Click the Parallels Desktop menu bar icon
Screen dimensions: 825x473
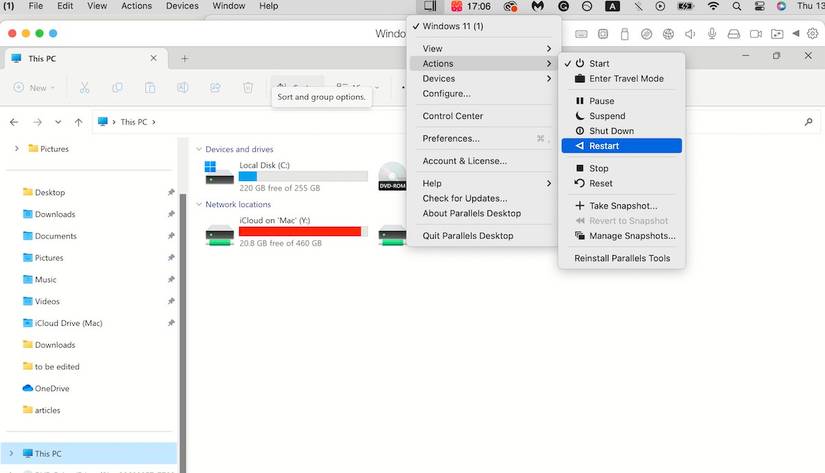coord(430,6)
